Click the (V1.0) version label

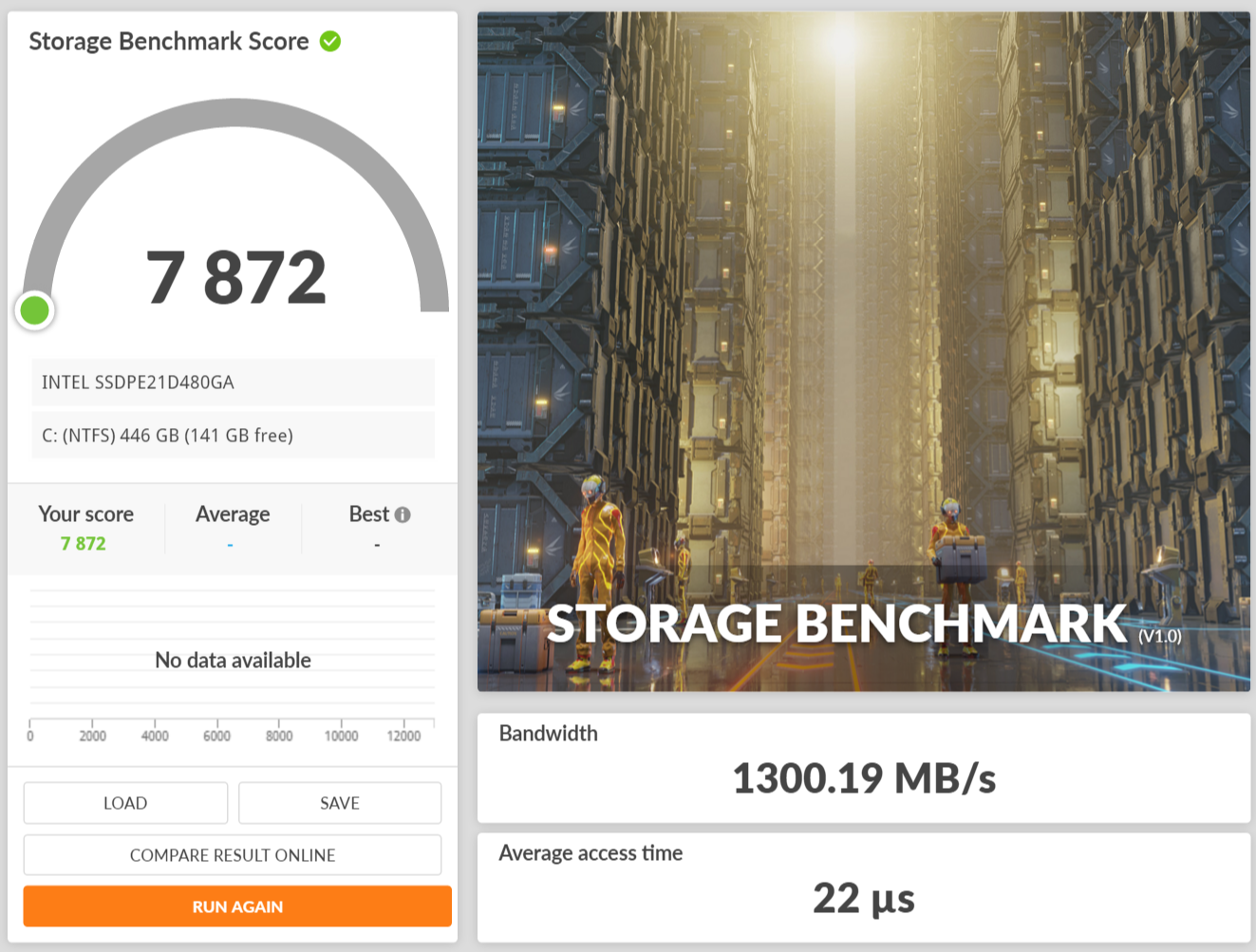click(x=1160, y=636)
